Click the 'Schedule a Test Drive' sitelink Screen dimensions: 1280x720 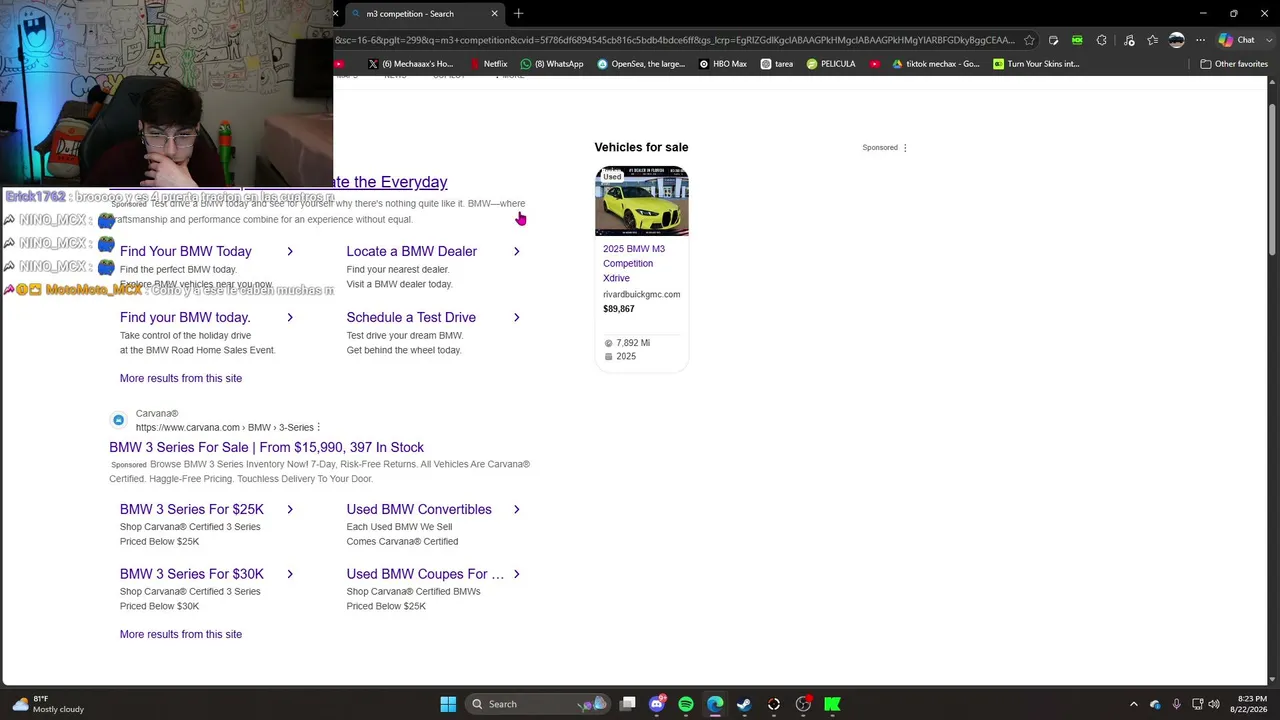411,317
